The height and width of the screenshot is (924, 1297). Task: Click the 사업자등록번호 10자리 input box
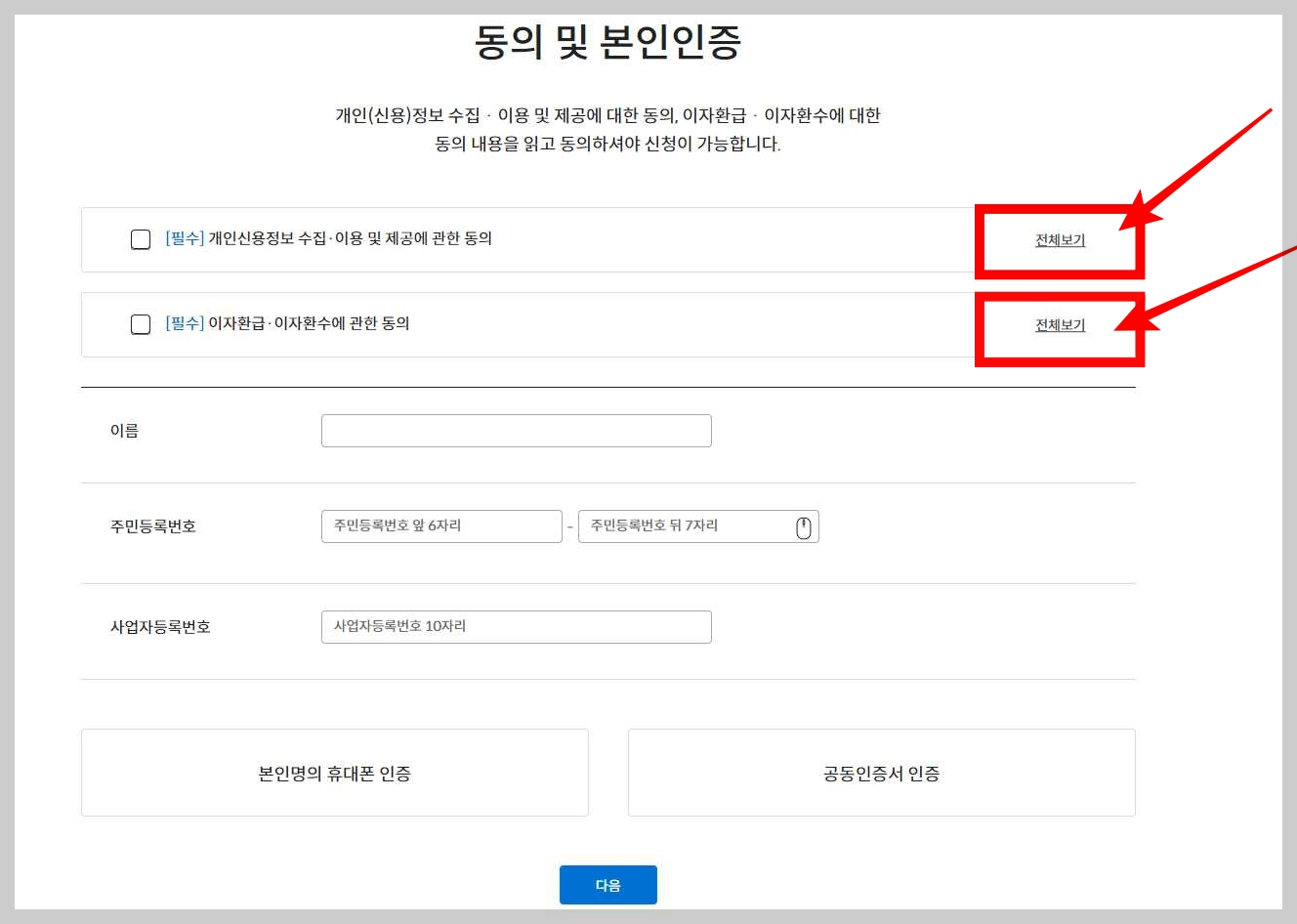click(x=516, y=626)
